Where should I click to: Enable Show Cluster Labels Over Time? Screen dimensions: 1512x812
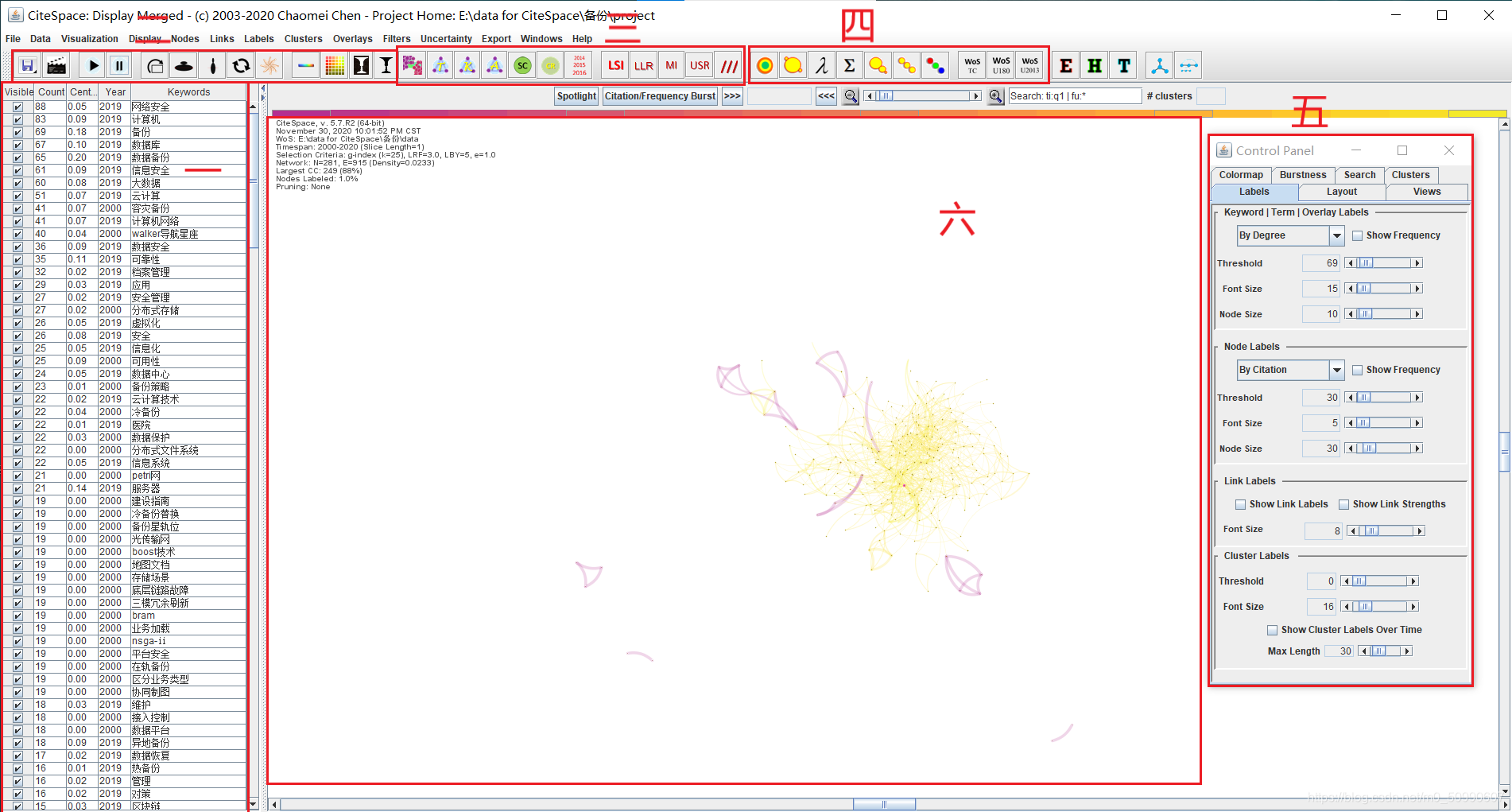pos(1272,630)
